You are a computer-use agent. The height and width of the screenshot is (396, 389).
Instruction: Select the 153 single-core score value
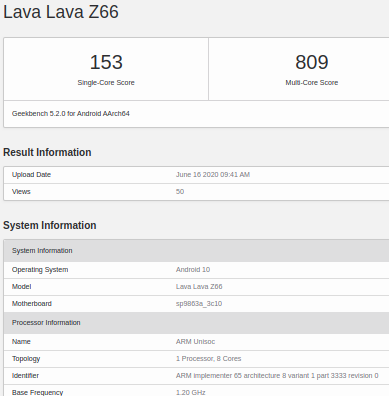click(106, 62)
